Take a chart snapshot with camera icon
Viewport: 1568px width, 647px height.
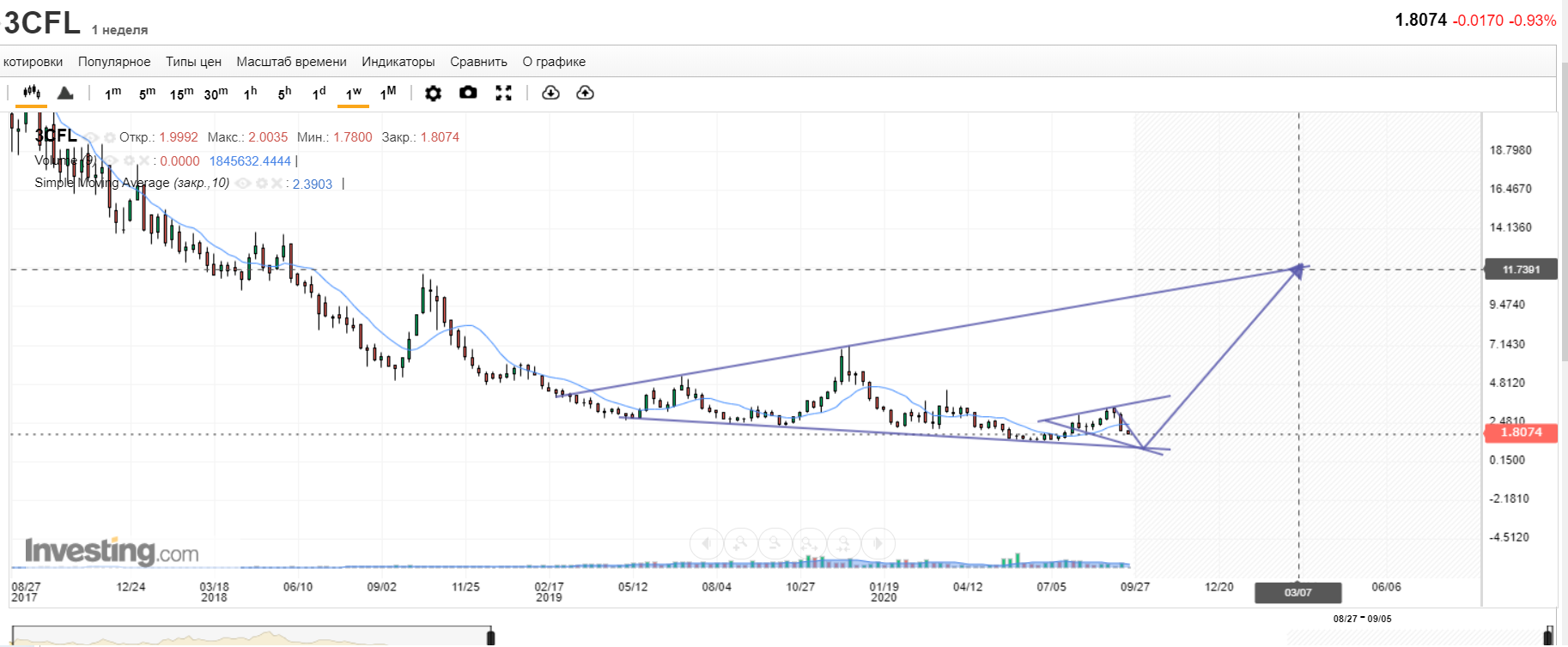[468, 93]
